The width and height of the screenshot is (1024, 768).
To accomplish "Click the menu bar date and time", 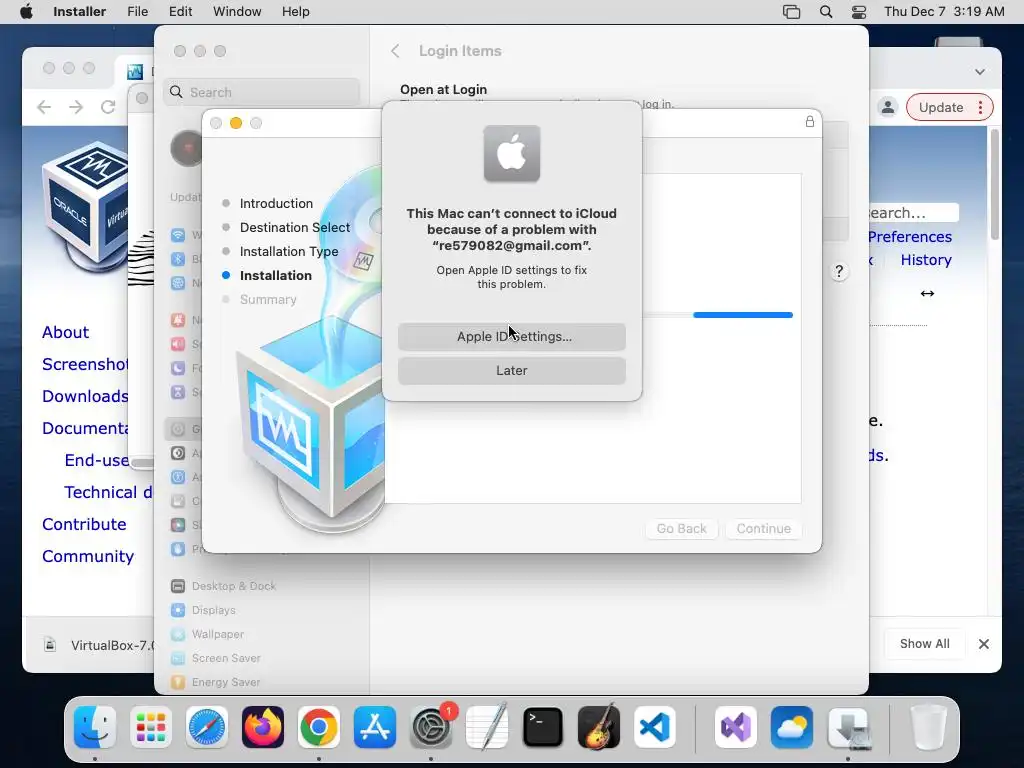I will click(944, 12).
